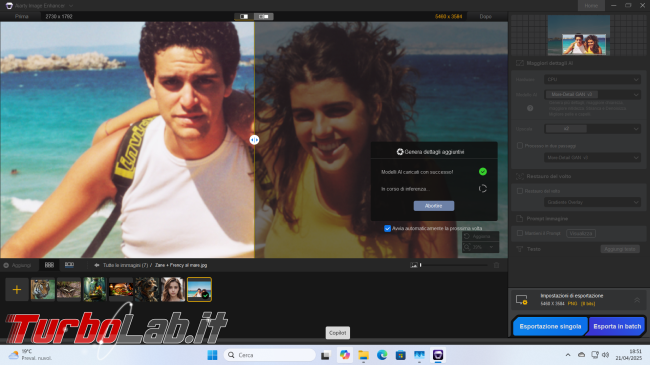Click the Abortire button in the dialog

click(x=434, y=206)
